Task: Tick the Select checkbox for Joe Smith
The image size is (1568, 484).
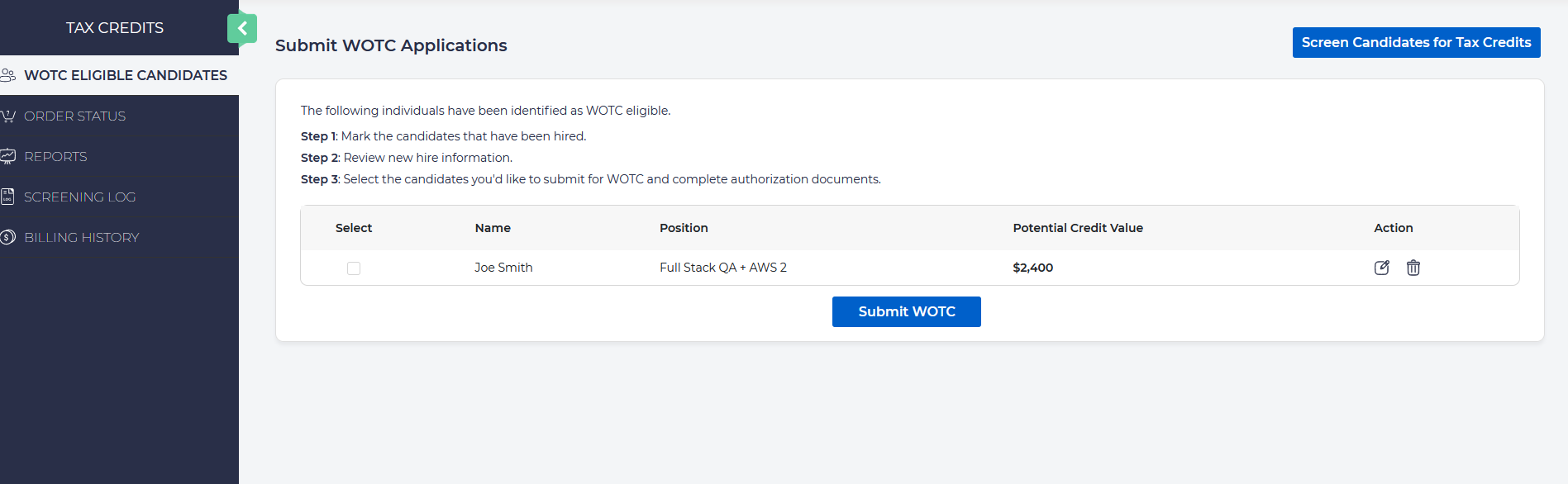Action: 354,268
